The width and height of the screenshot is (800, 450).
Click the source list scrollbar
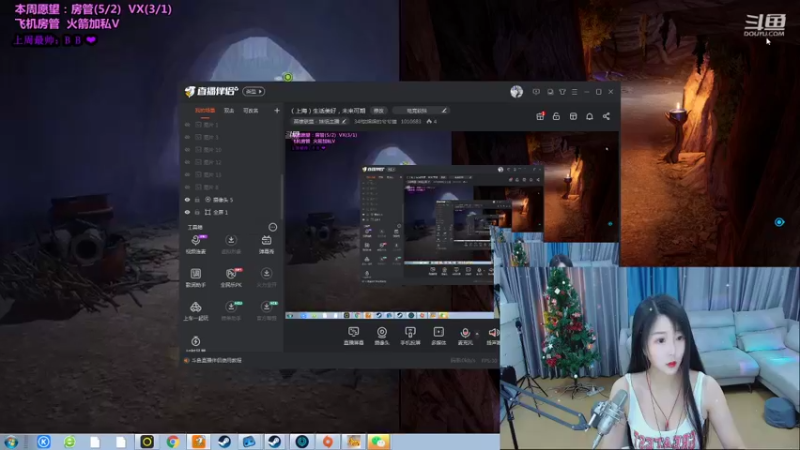pos(282,196)
